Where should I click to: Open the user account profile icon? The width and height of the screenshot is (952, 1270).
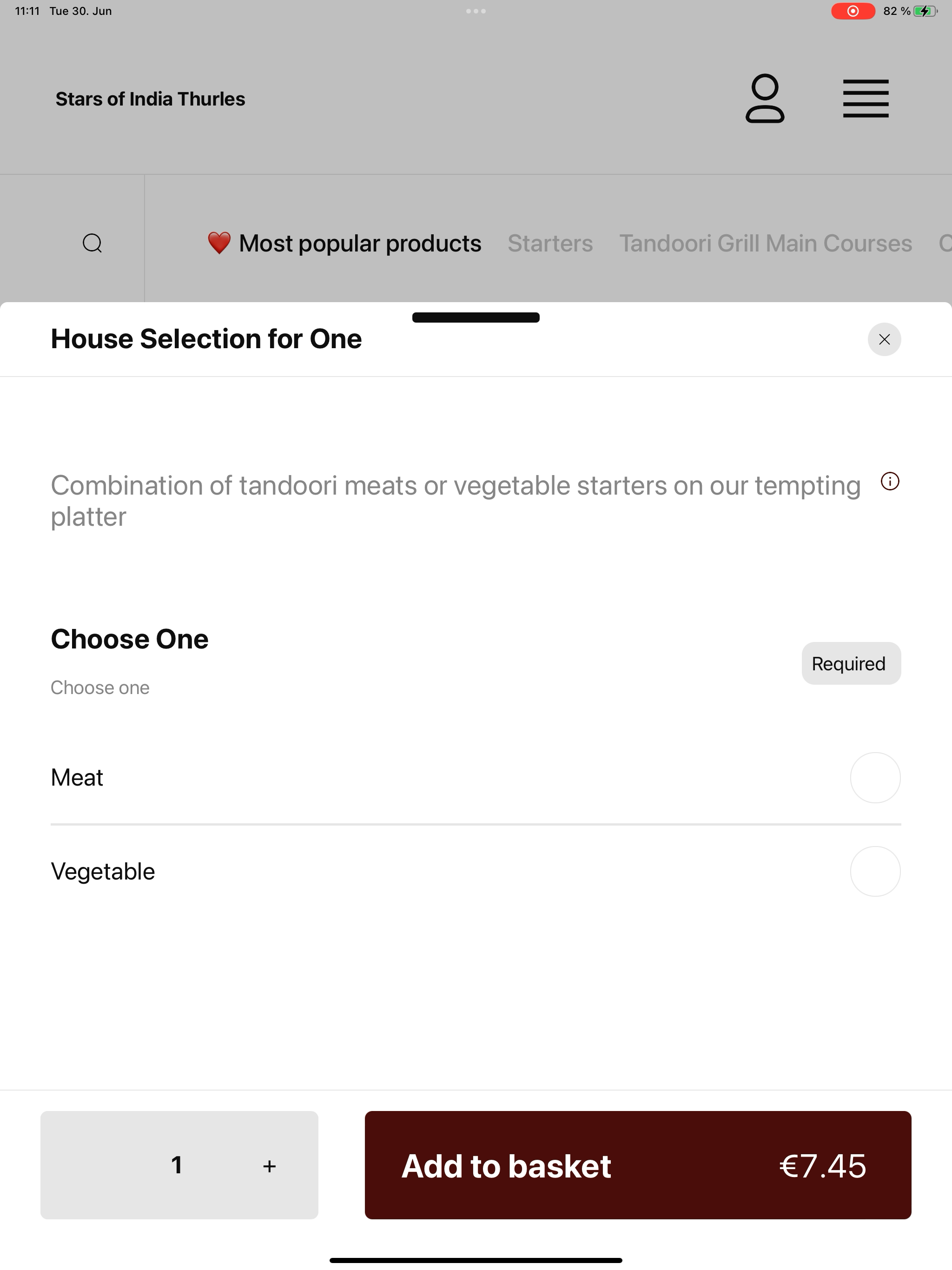coord(765,98)
